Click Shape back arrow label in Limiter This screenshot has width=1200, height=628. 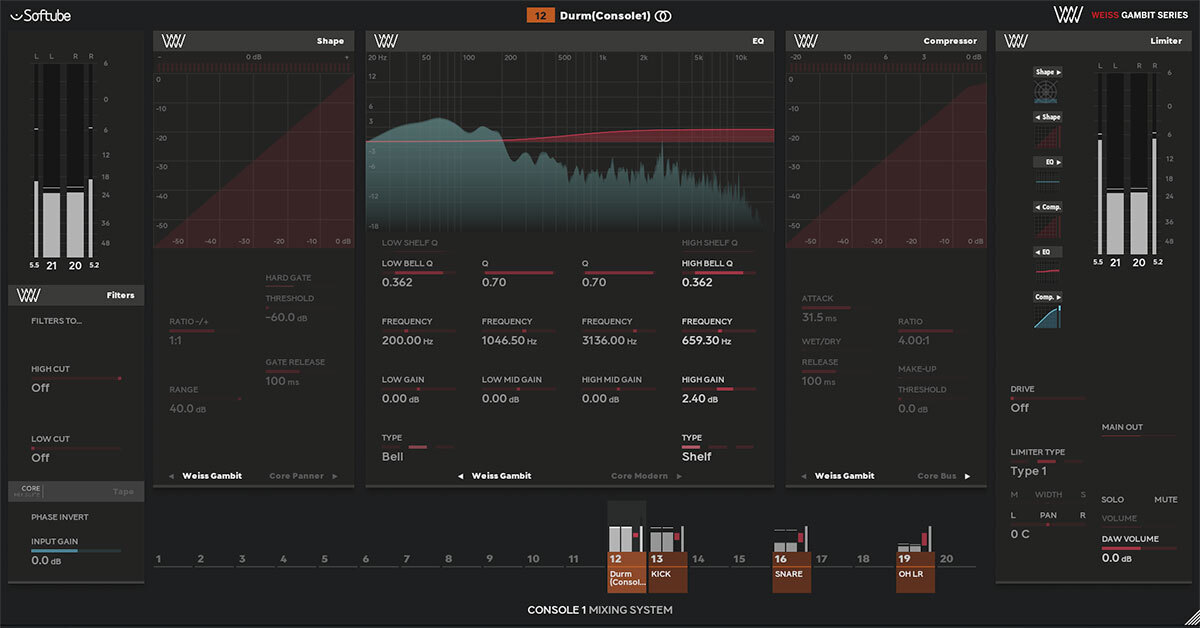pos(1047,117)
